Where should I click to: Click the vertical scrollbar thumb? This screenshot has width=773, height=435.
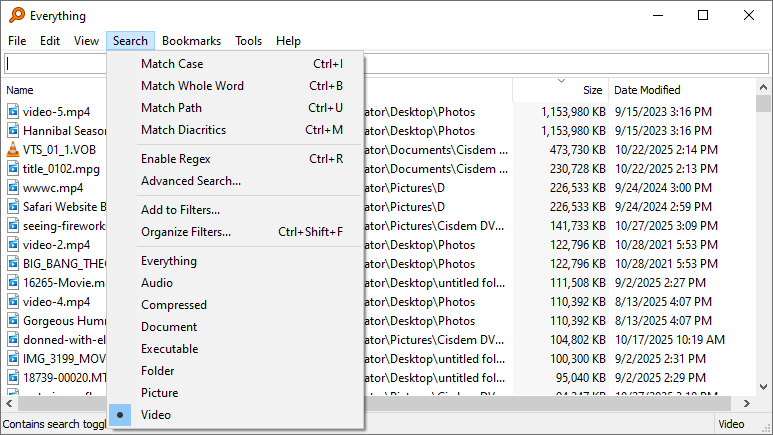(763, 104)
